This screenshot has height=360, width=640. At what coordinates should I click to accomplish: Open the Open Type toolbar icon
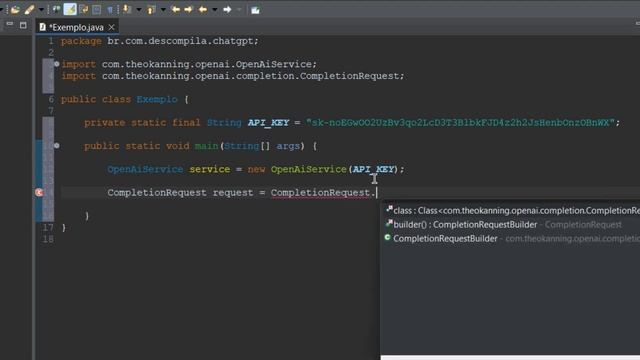pyautogui.click(x=16, y=9)
